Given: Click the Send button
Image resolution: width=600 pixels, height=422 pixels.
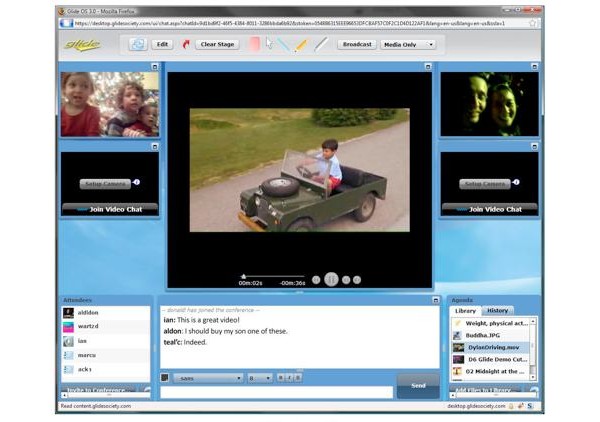Looking at the screenshot, I should tap(418, 386).
